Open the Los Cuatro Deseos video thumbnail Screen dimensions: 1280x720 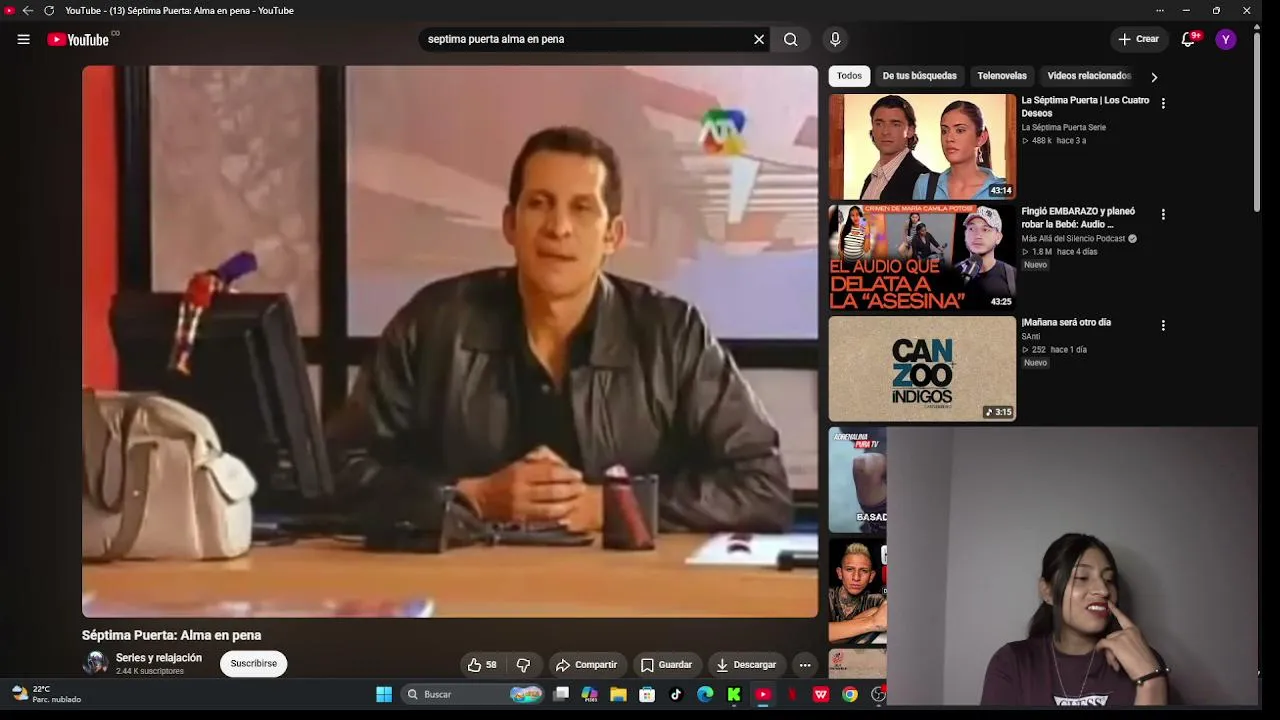[x=922, y=147]
